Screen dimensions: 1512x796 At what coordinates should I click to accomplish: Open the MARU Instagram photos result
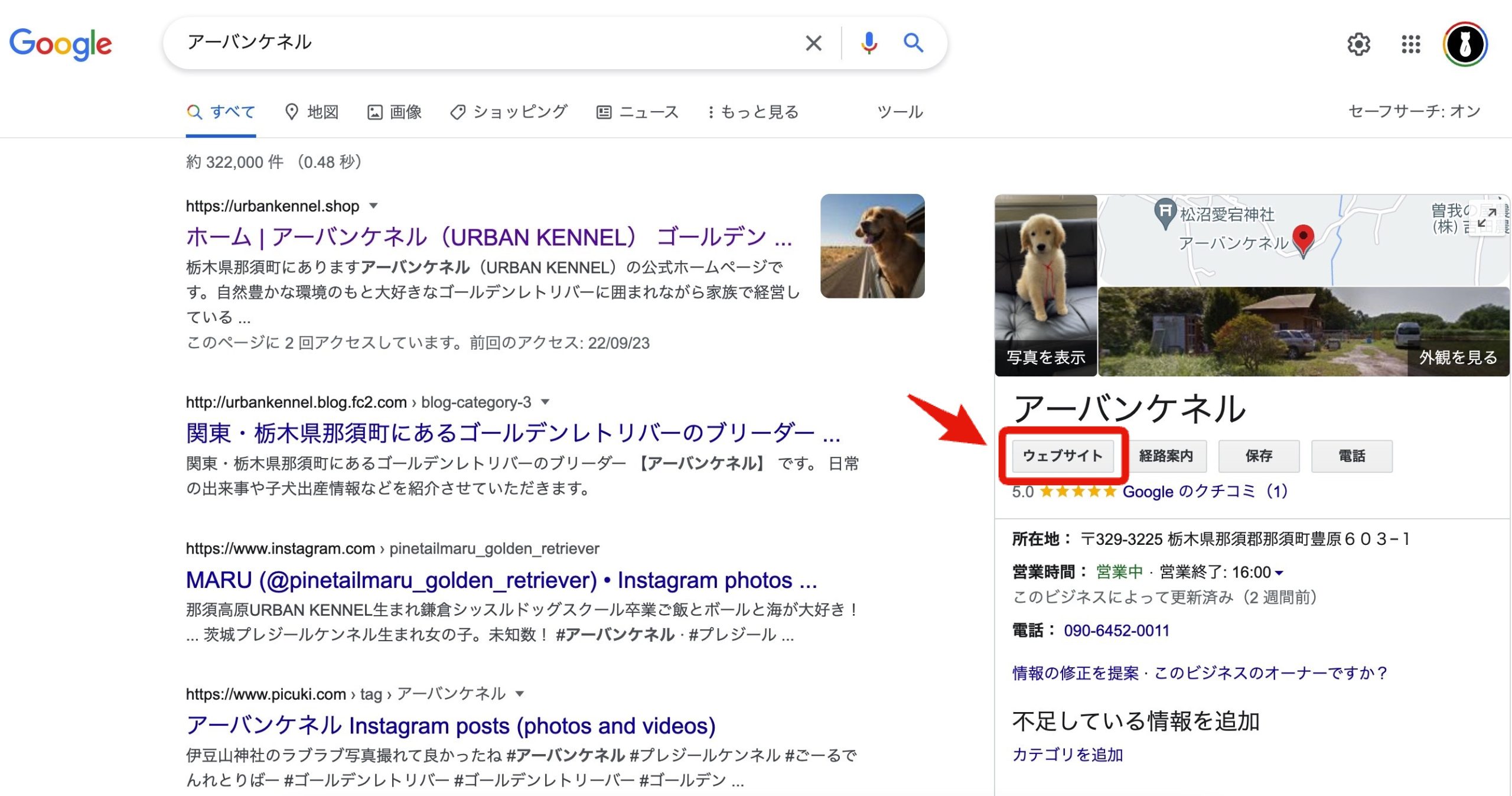(x=501, y=580)
